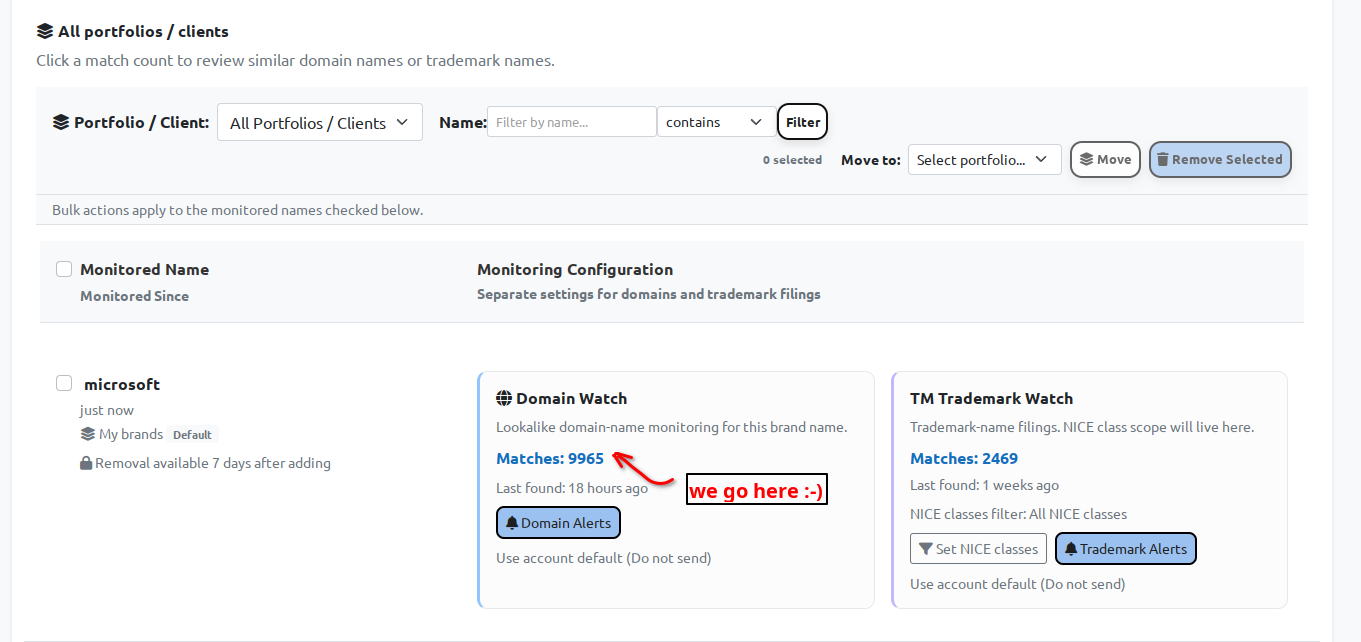The height and width of the screenshot is (642, 1361).
Task: Click the Monitored Since subheader
Action: (134, 296)
